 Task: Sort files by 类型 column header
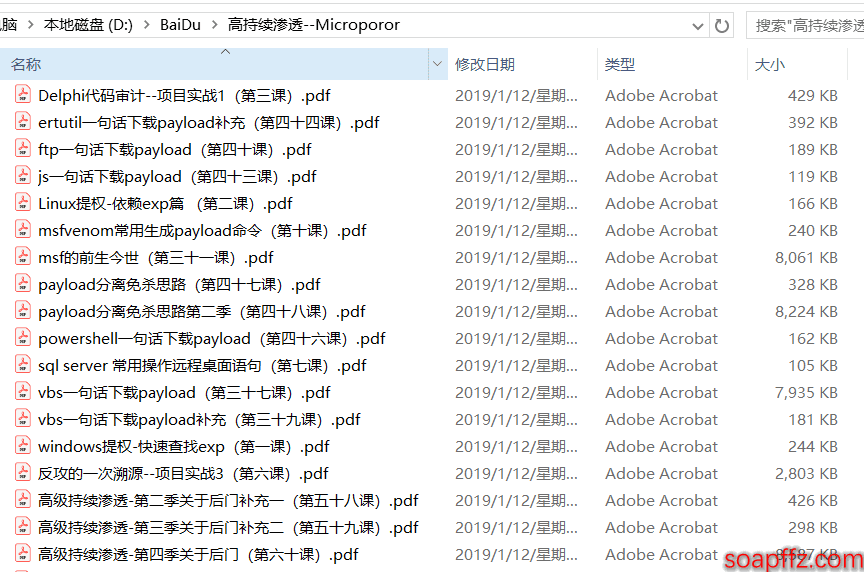click(x=672, y=64)
